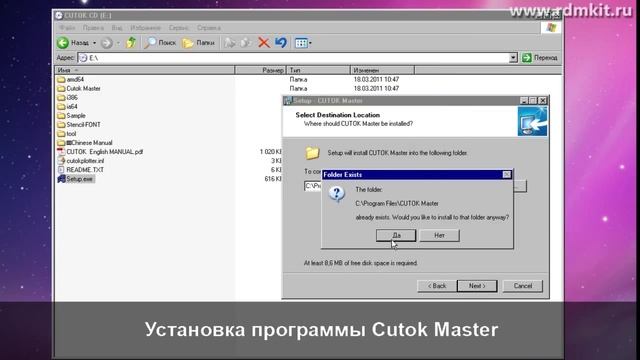Viewport: 640px width, 360px height.
Task: Click the Copy To toolbar icon
Action: (246, 42)
